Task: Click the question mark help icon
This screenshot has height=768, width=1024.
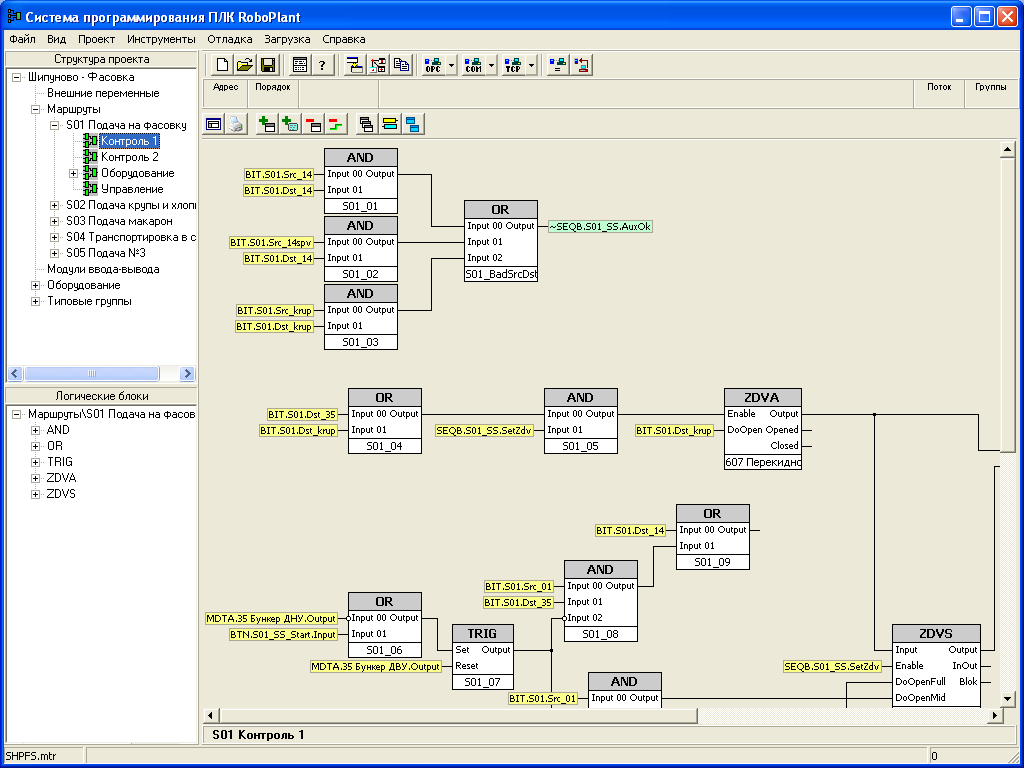Action: 322,65
